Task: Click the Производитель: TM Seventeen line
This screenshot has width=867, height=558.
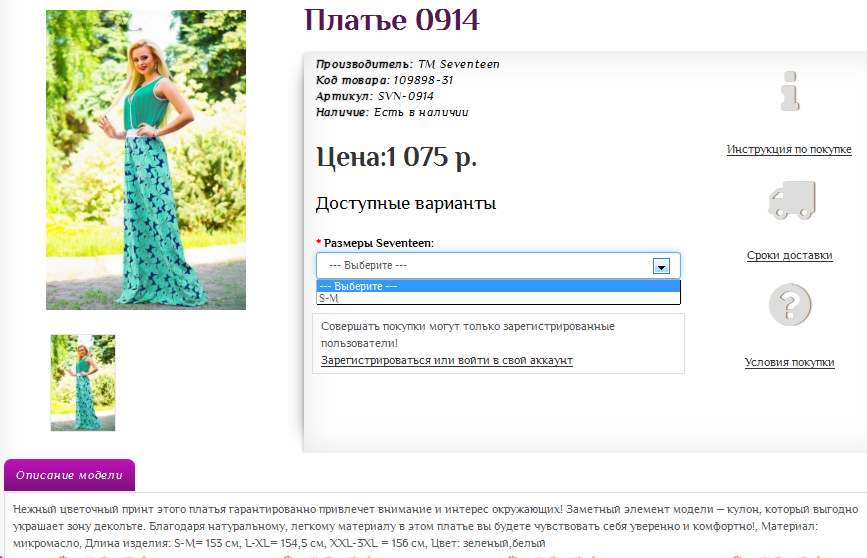Action: (x=408, y=64)
